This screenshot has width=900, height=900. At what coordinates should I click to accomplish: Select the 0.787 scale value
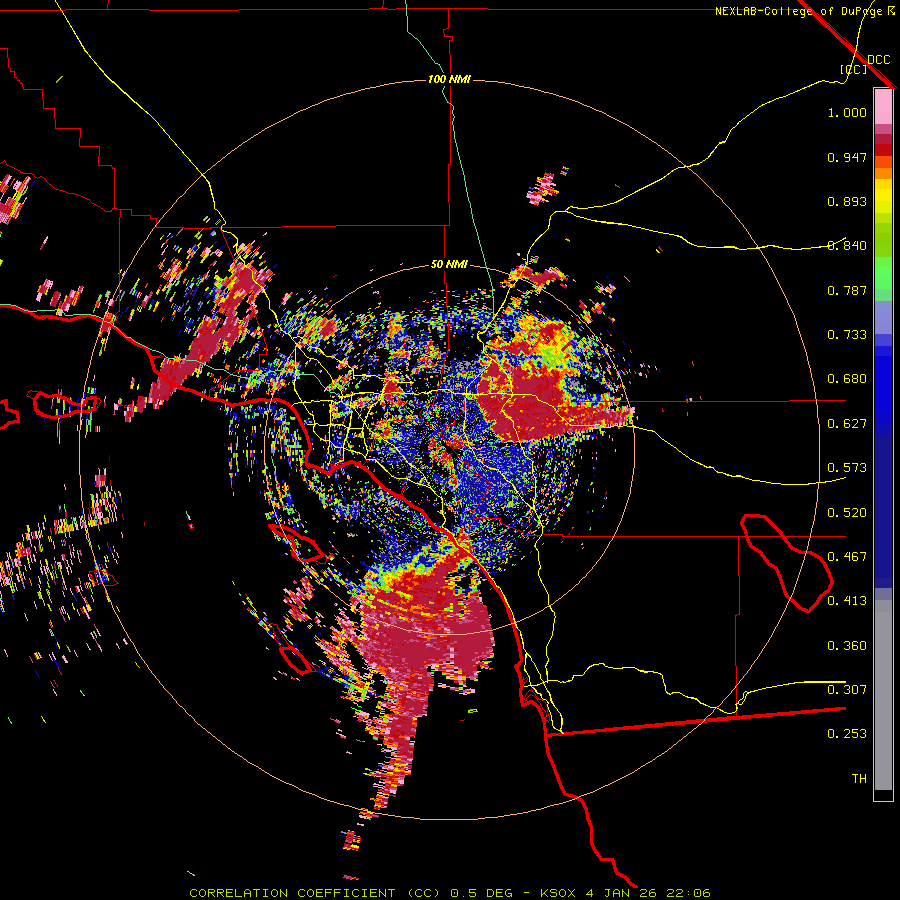click(x=847, y=290)
